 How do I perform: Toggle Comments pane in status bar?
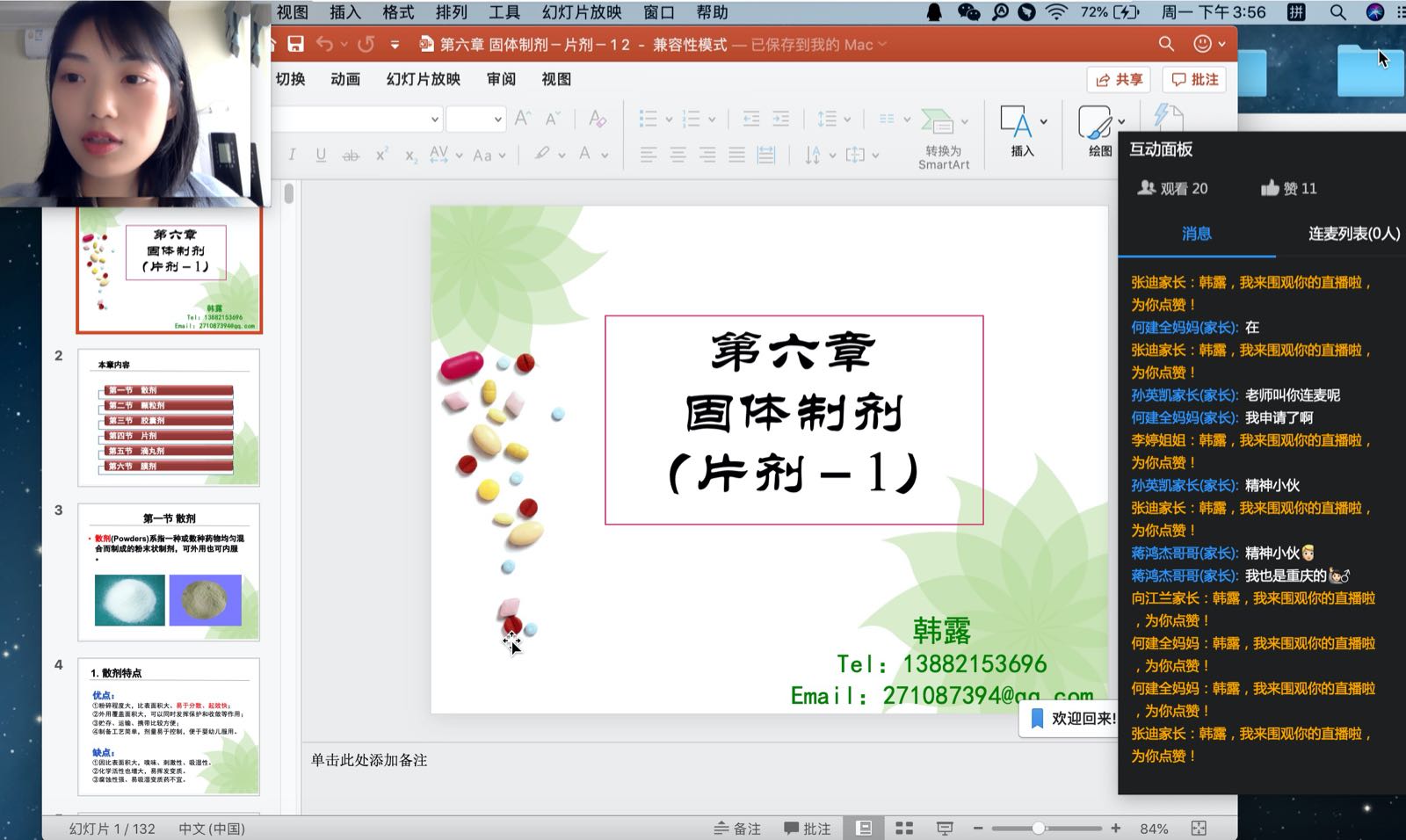(808, 829)
